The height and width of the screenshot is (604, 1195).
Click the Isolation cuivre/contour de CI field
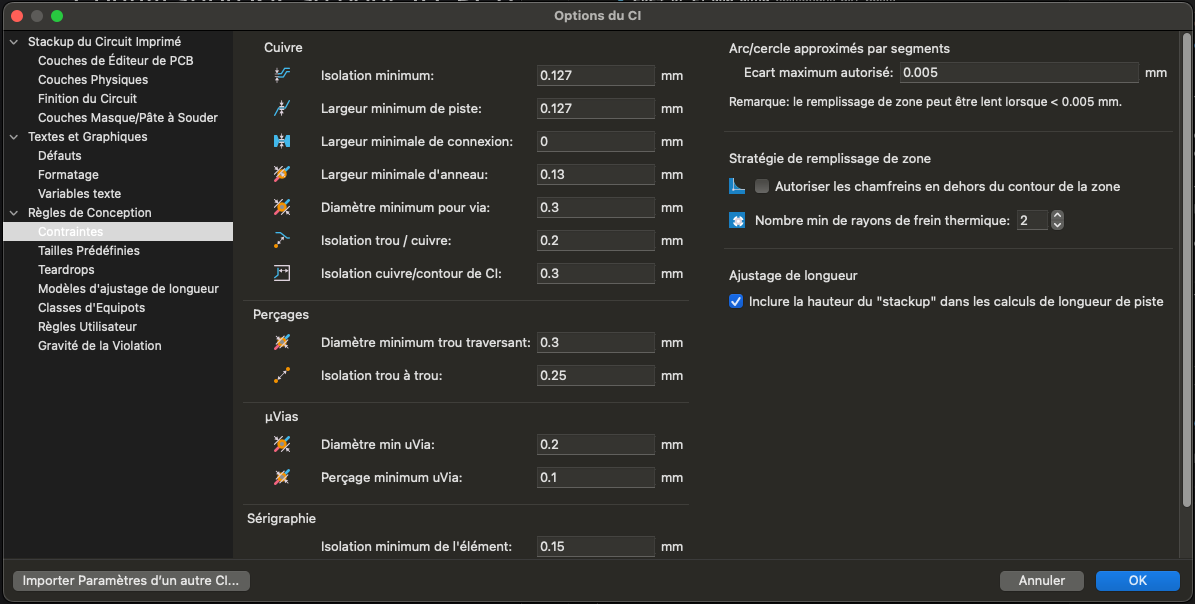point(595,273)
